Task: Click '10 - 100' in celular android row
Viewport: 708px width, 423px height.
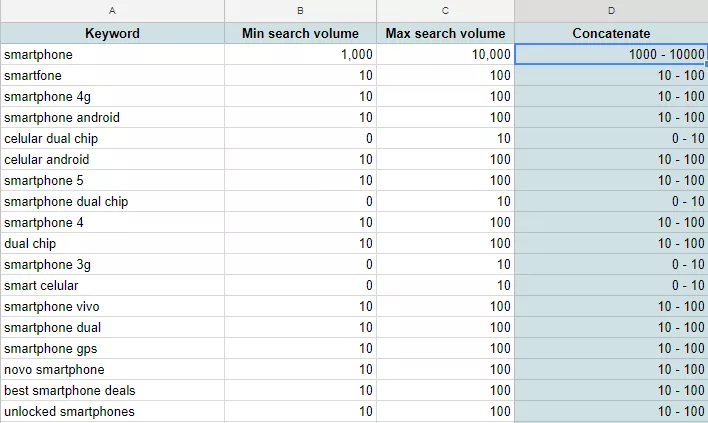Action: 611,159
